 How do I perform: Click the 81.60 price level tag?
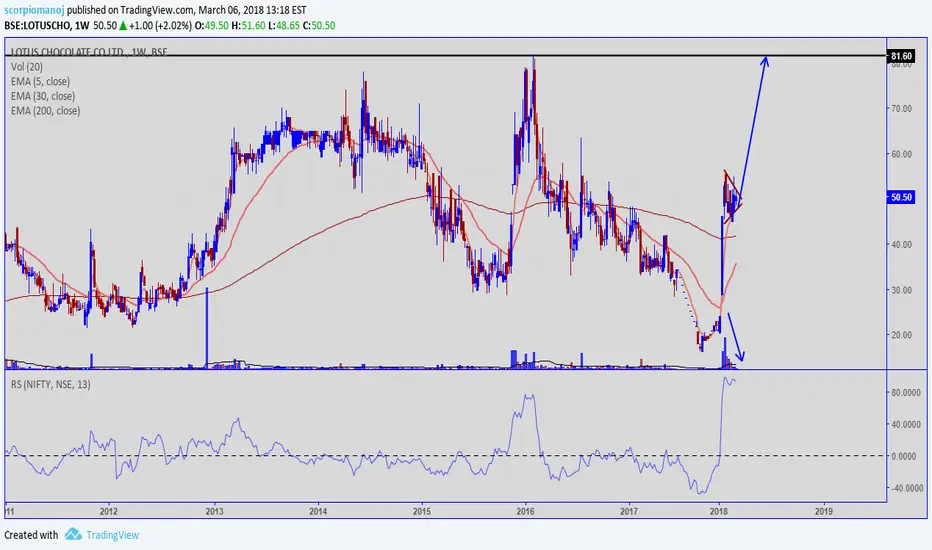(900, 56)
